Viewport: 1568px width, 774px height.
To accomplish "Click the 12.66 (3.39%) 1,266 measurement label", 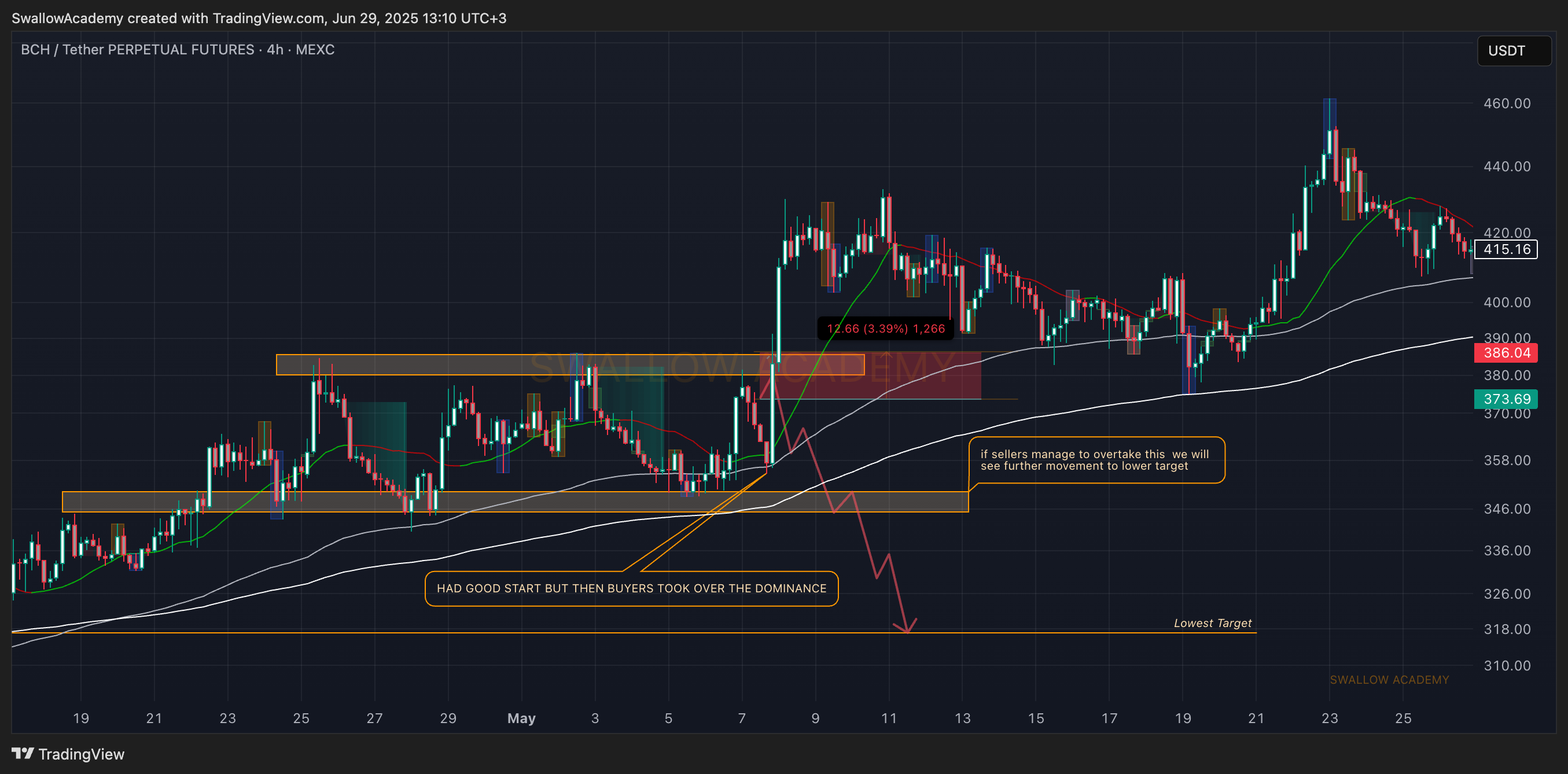I will [886, 329].
